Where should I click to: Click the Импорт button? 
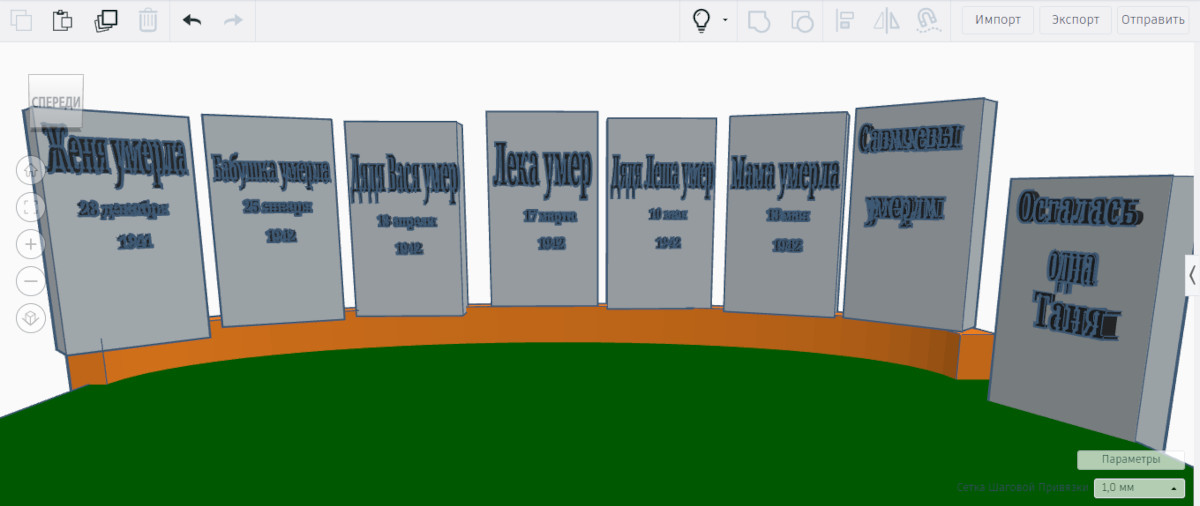997,20
